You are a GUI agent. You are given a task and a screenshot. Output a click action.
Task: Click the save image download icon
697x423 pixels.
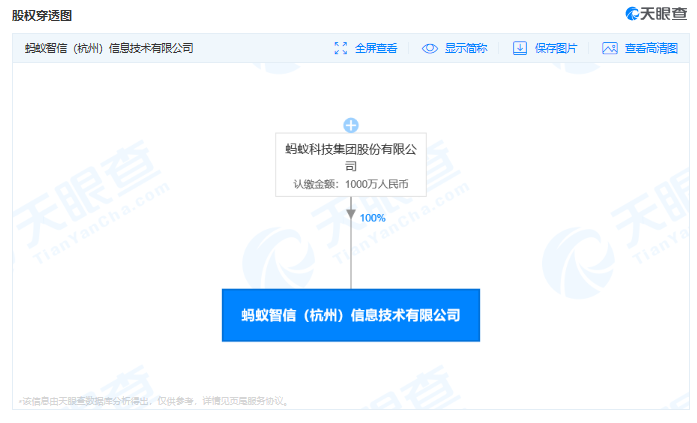click(520, 48)
